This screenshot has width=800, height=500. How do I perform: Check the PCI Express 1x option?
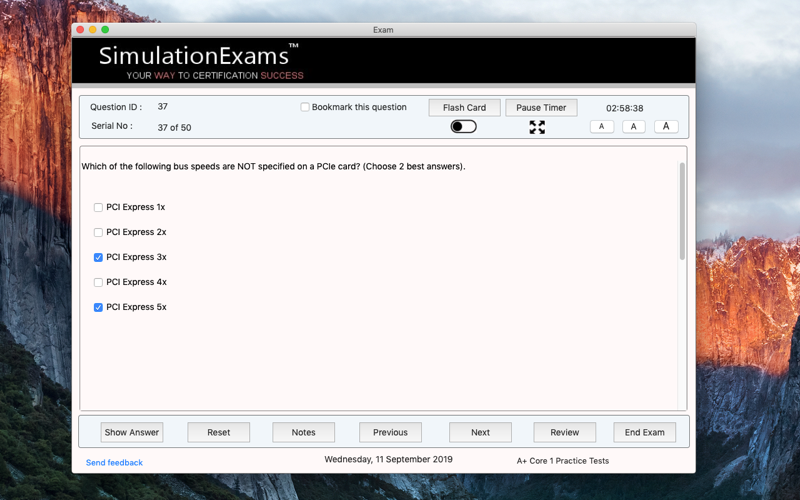tap(98, 207)
